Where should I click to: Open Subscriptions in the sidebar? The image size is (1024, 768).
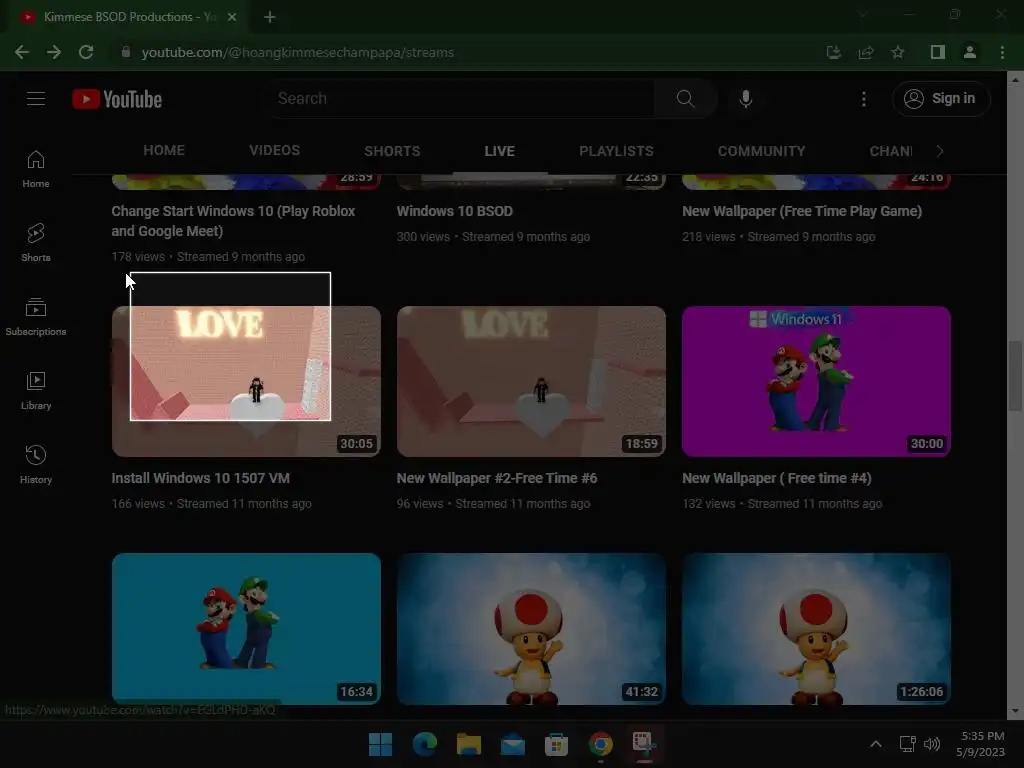(36, 317)
